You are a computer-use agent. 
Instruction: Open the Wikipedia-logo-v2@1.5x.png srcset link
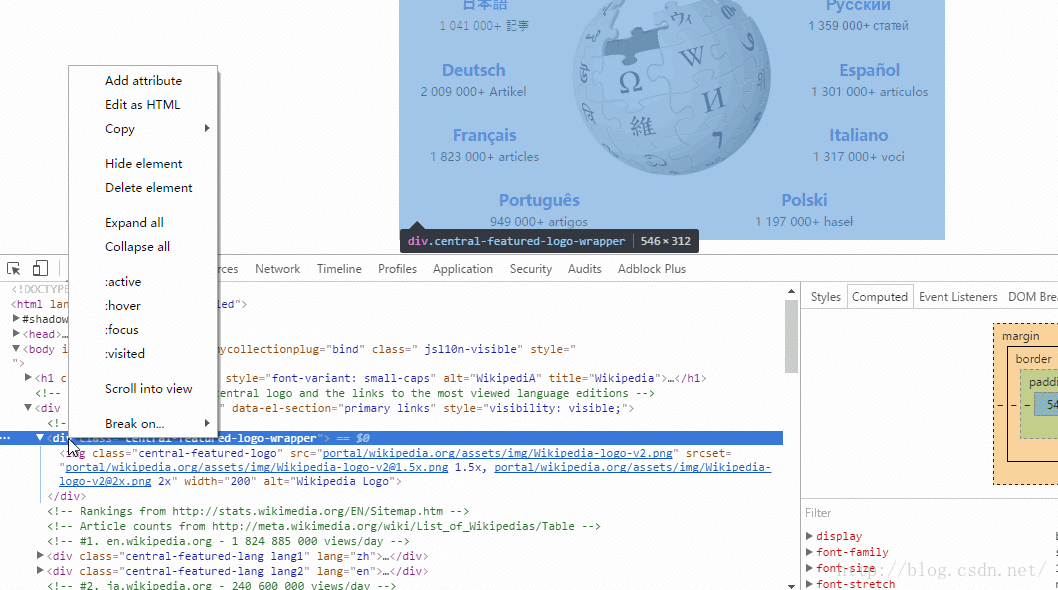tap(256, 467)
